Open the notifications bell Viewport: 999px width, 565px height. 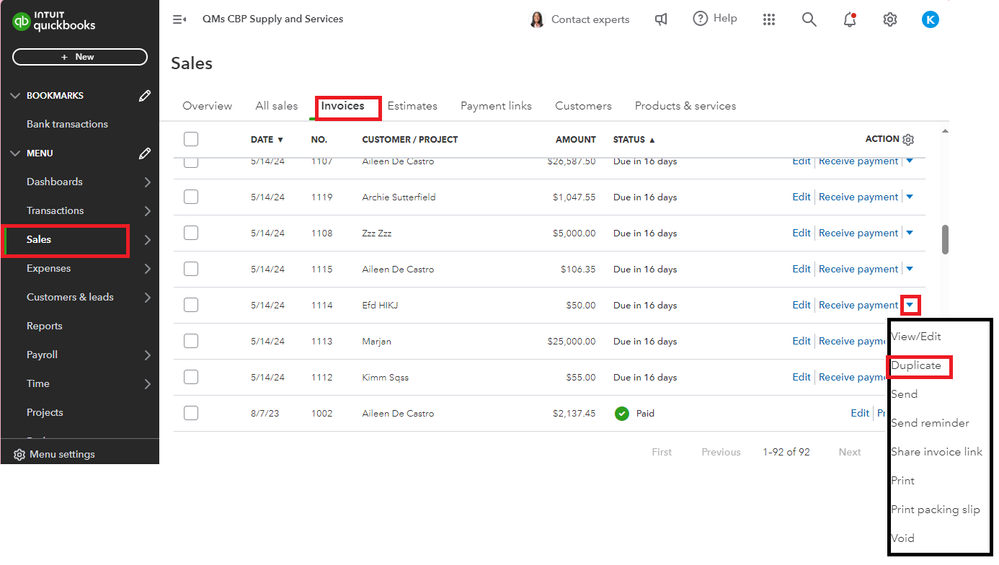tap(850, 19)
